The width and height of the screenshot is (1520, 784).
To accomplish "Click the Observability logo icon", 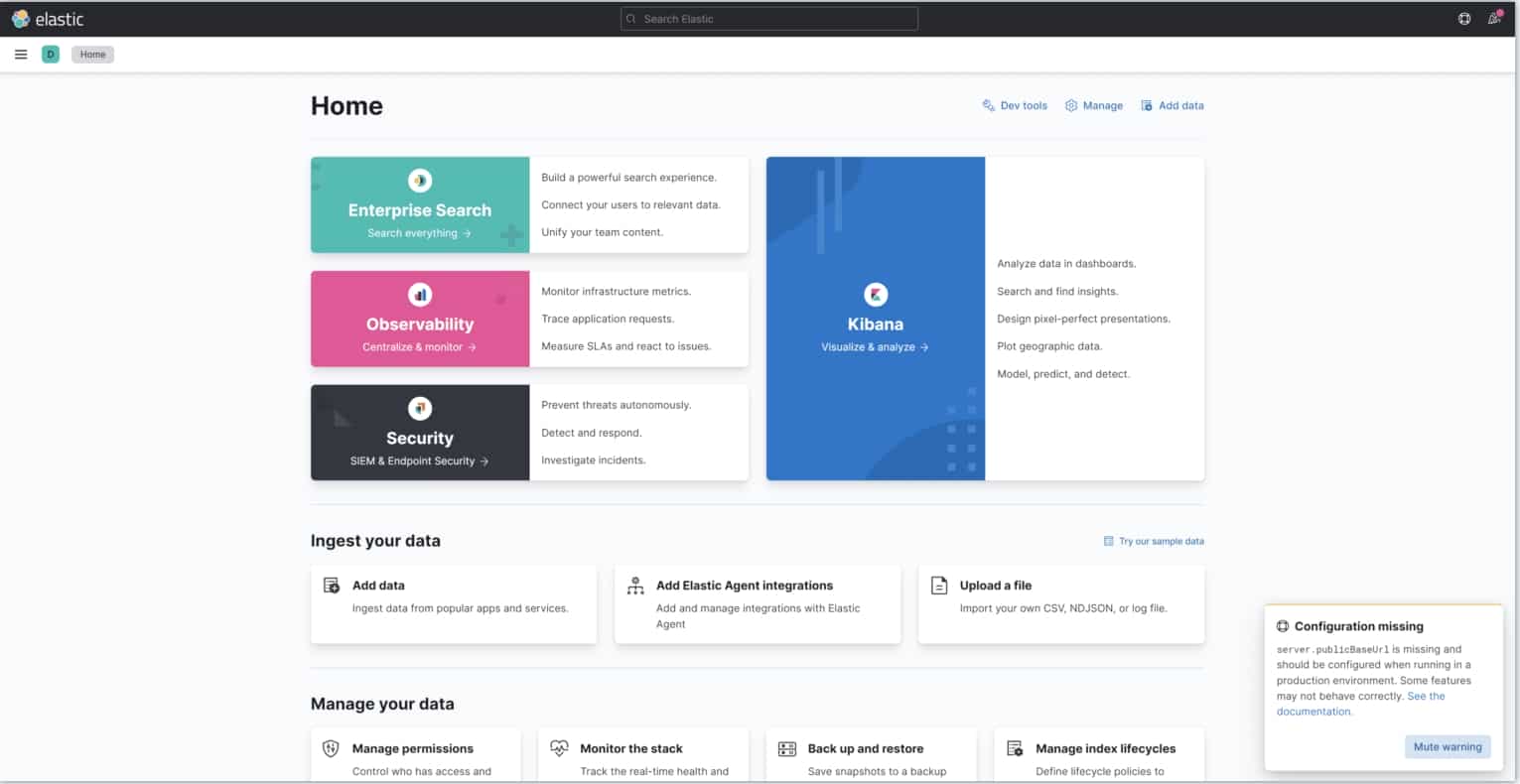I will (x=420, y=295).
